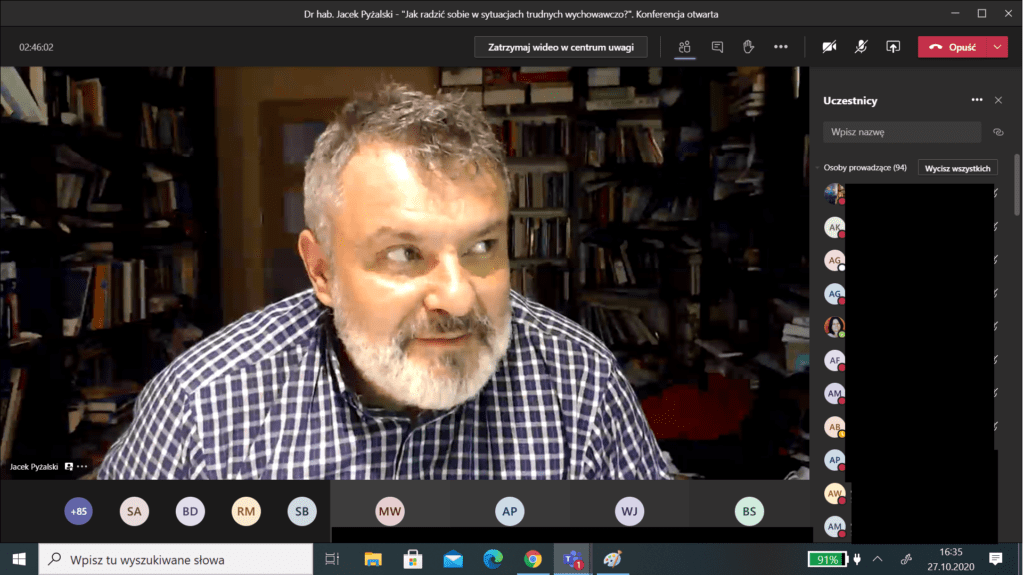The height and width of the screenshot is (575, 1024).
Task: Open Microsoft Teams from the taskbar
Action: pos(573,559)
